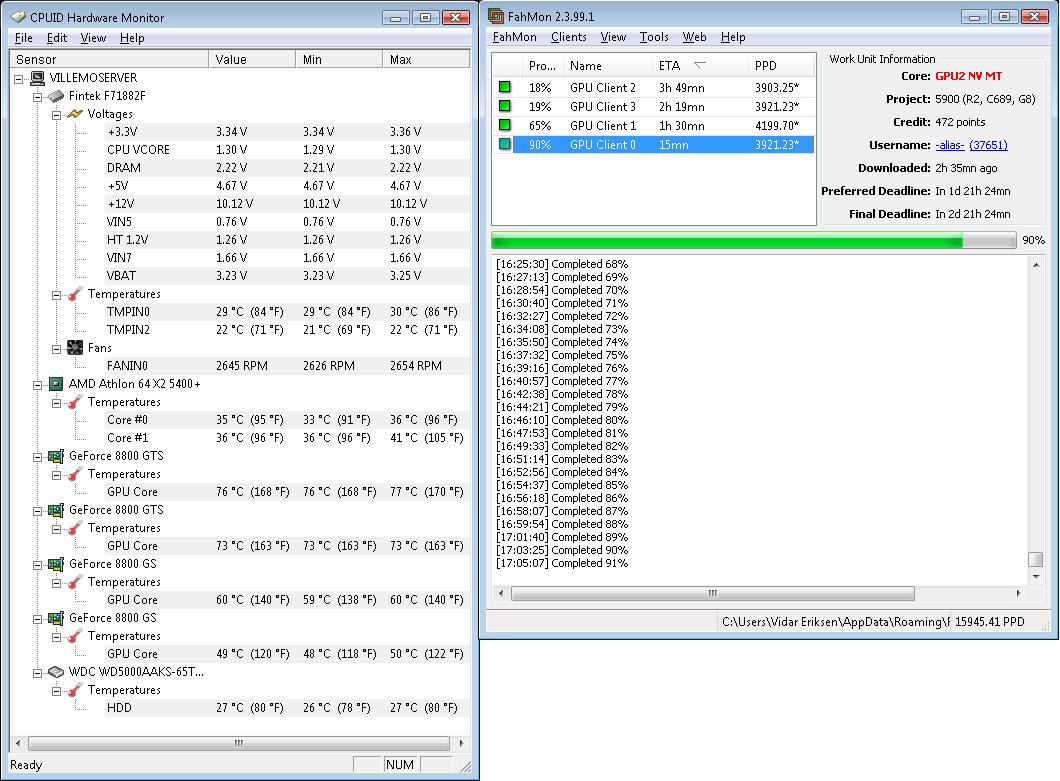The width and height of the screenshot is (1060, 781).
Task: Select the GPU Client 1 row
Action: click(x=652, y=125)
